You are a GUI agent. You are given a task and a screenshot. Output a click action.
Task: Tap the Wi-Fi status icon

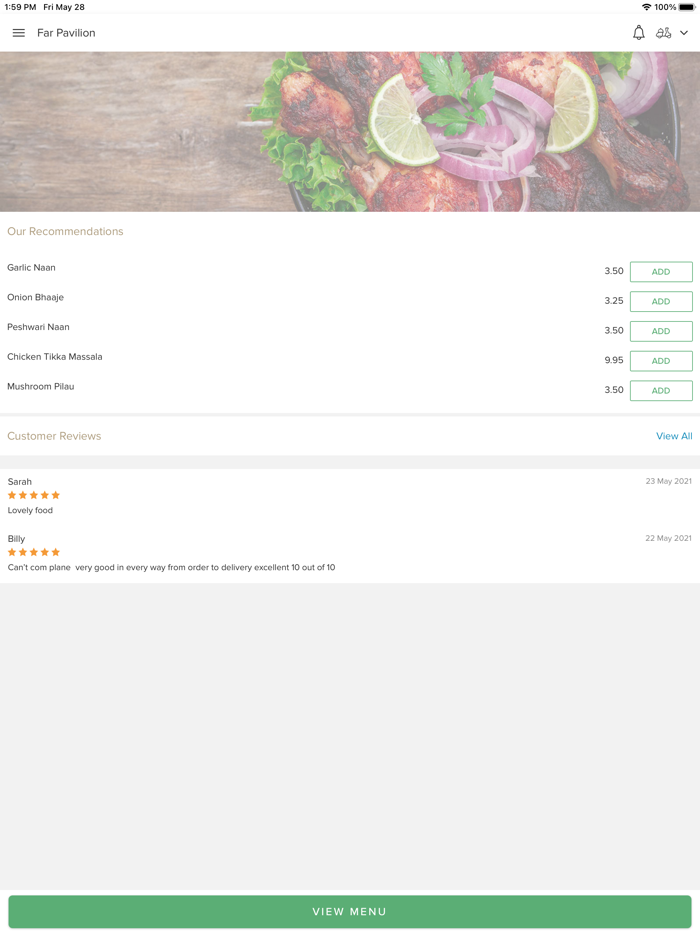click(x=646, y=7)
